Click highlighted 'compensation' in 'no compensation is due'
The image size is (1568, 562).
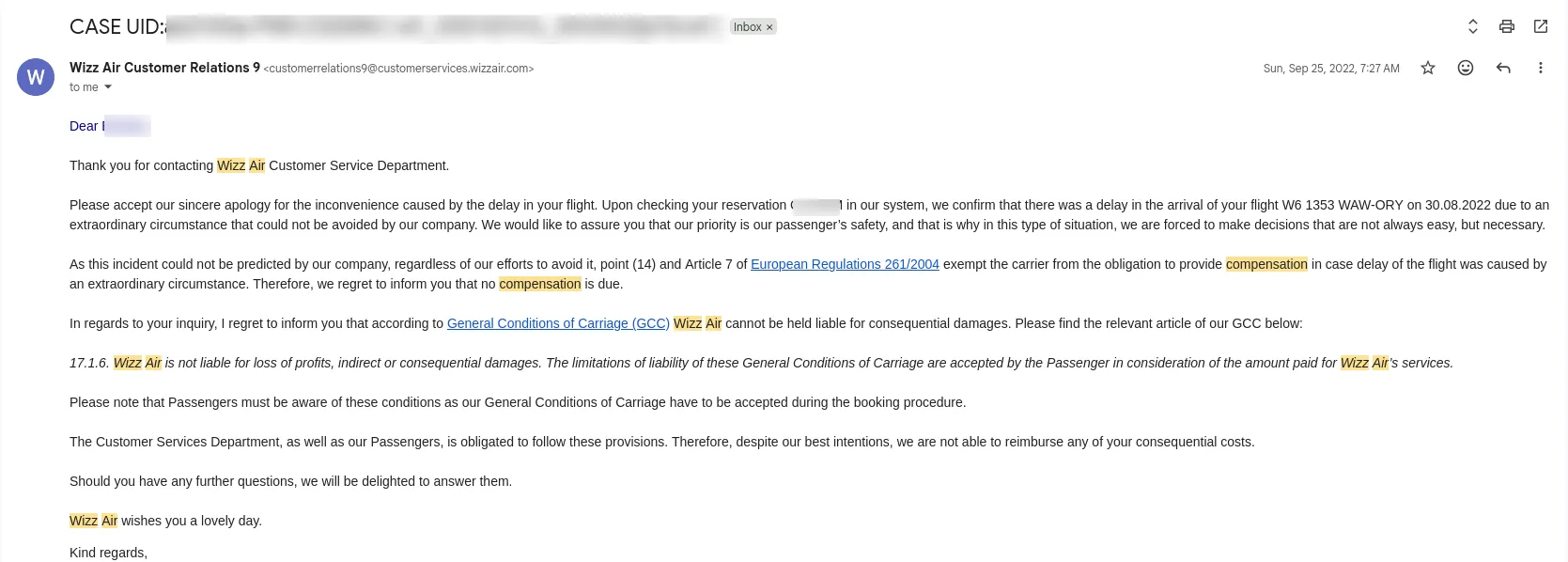[x=540, y=284]
